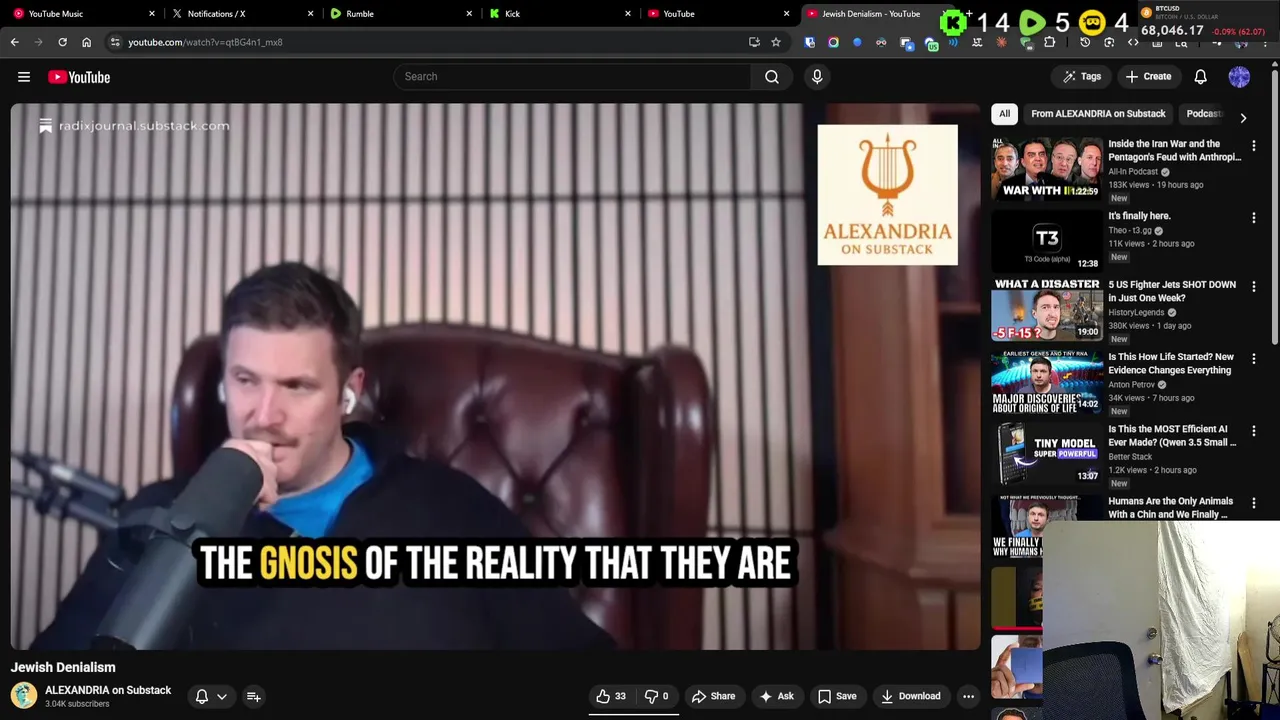The width and height of the screenshot is (1280, 720).
Task: Open ALEXANDRIA on Substack channel avatar
Action: point(24,695)
